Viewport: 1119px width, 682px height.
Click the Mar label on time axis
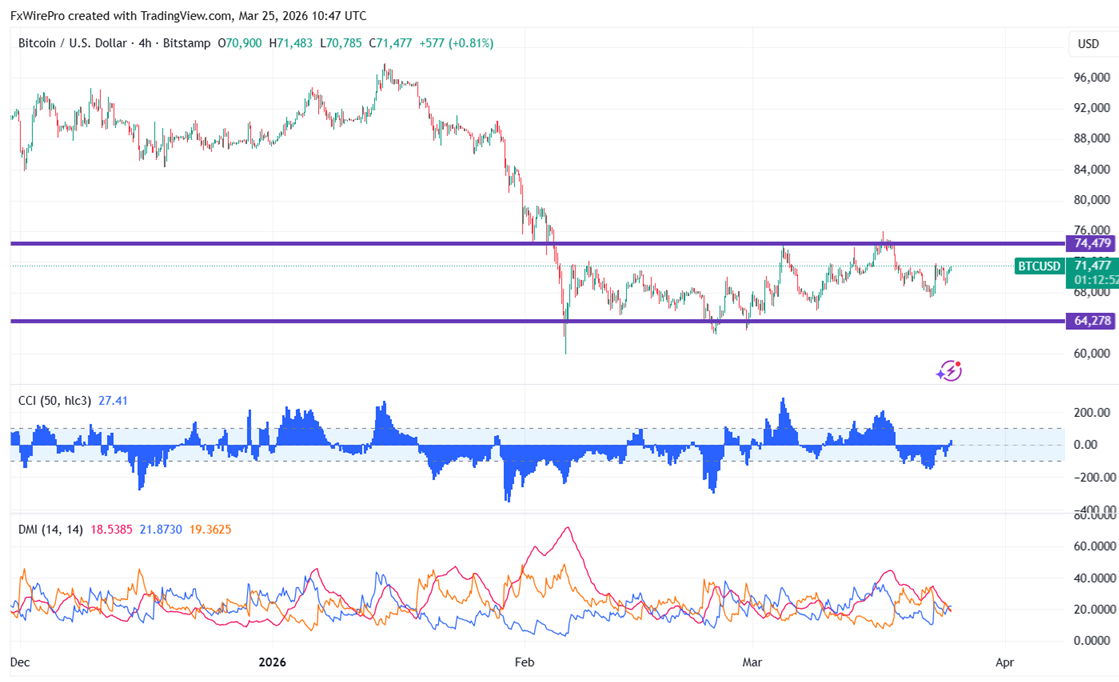click(752, 662)
